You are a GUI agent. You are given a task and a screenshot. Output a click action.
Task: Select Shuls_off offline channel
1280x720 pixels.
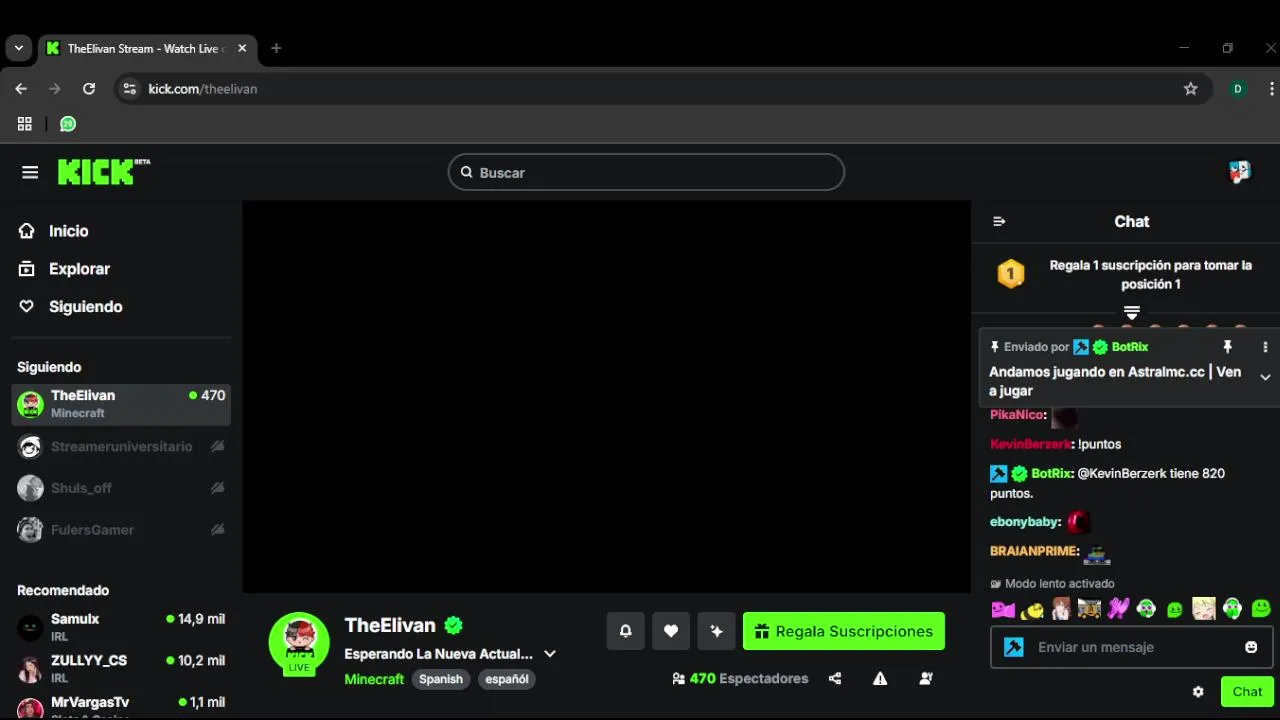pyautogui.click(x=121, y=488)
